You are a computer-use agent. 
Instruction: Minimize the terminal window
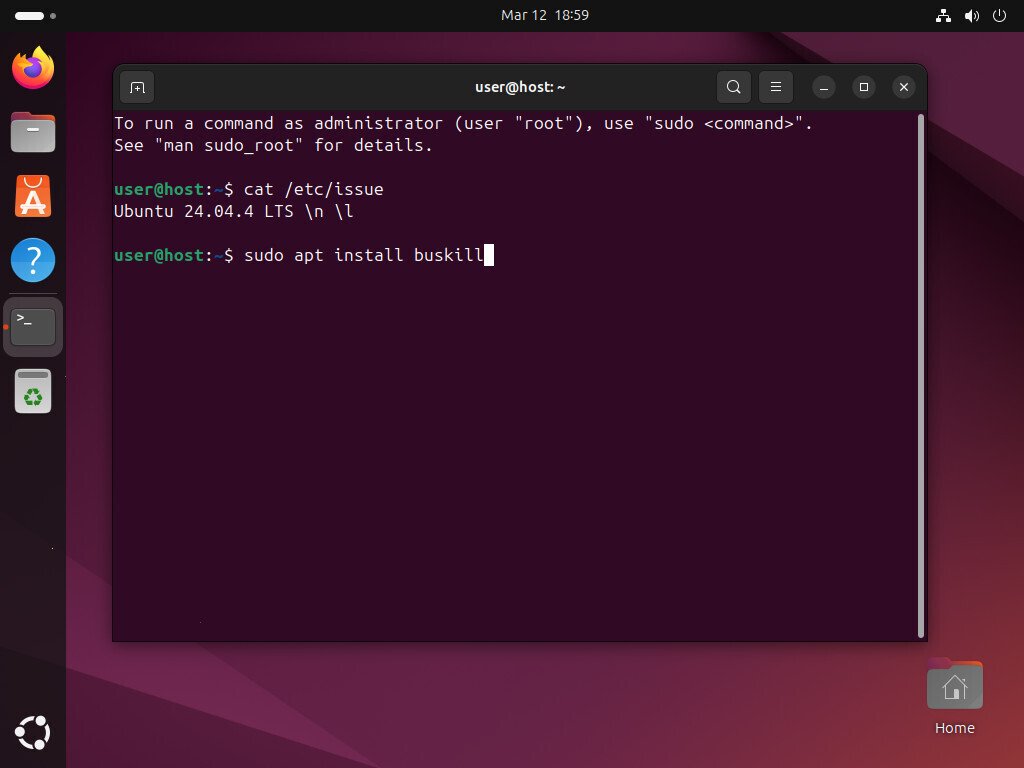[x=823, y=88]
